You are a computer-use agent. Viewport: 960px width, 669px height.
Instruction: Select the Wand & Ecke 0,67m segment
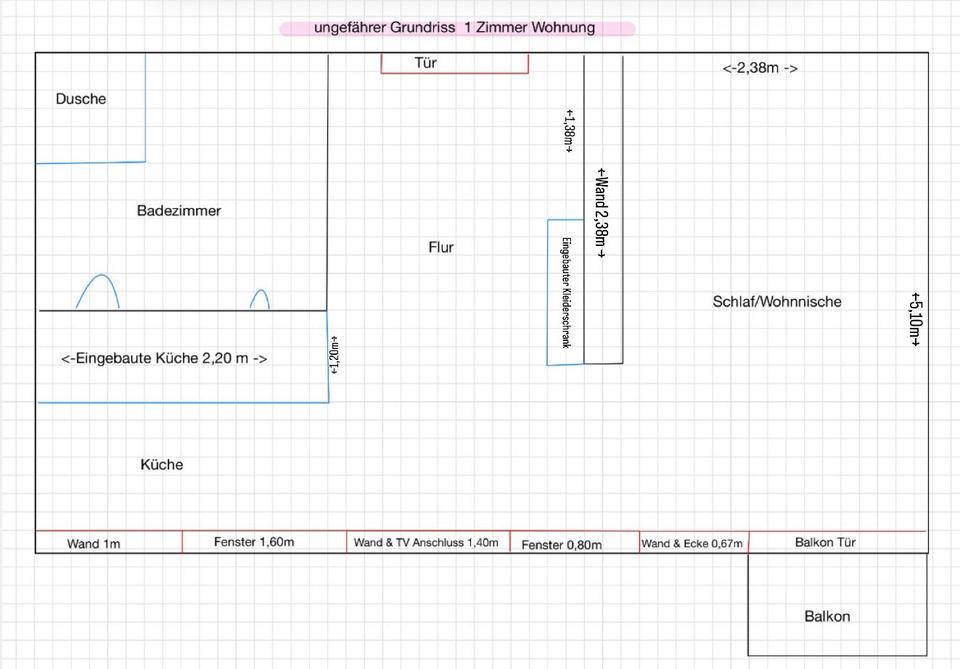point(692,543)
